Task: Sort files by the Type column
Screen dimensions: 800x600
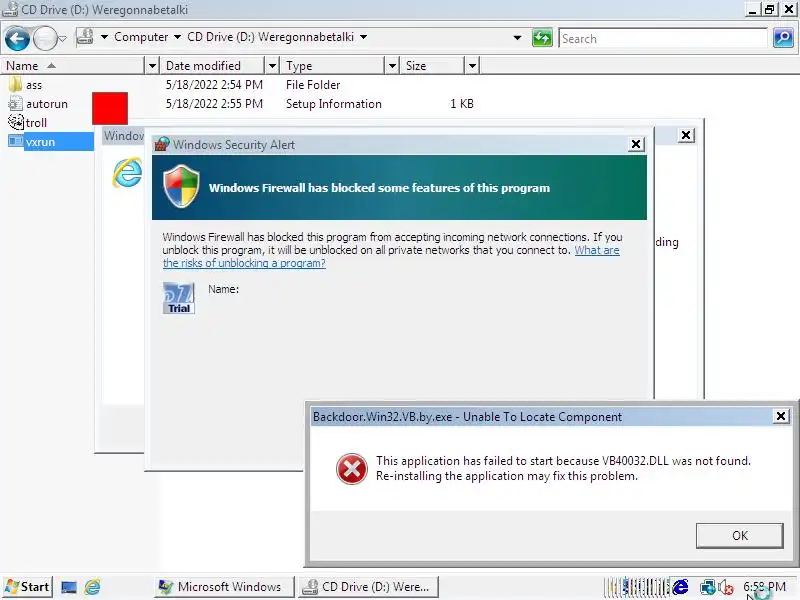Action: click(334, 66)
